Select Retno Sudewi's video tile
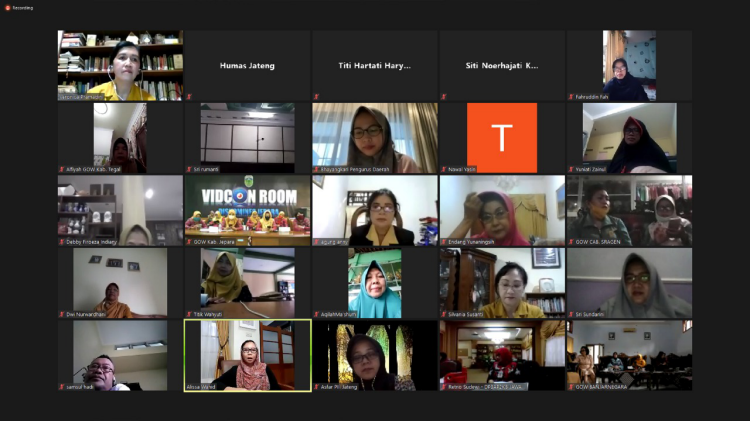The width and height of the screenshot is (750, 421). (x=502, y=355)
